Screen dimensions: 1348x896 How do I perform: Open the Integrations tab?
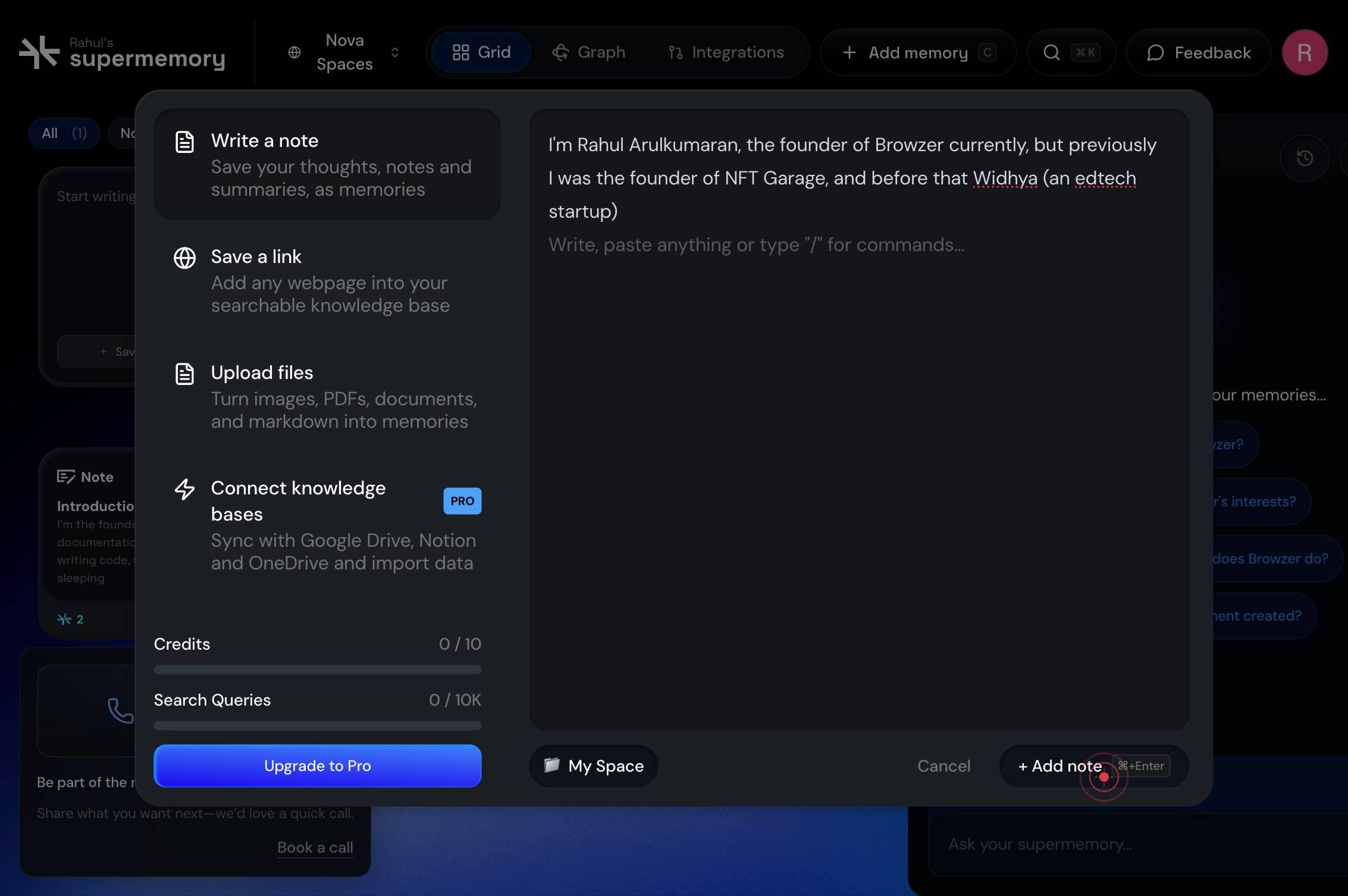click(726, 52)
